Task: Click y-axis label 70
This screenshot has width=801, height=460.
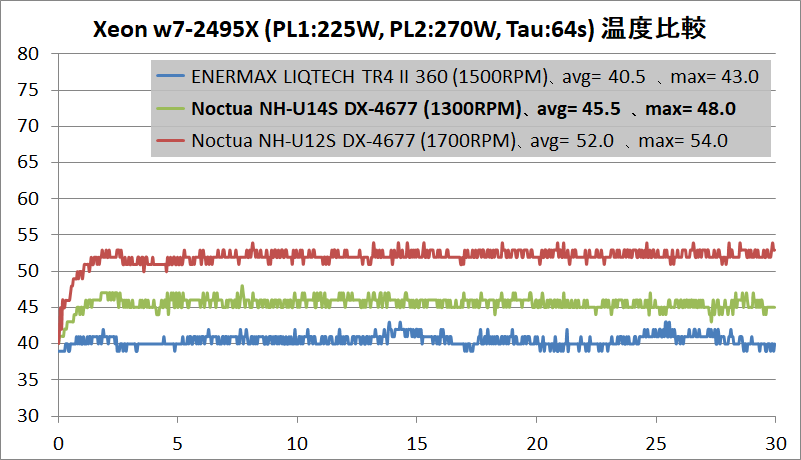Action: [x=28, y=126]
